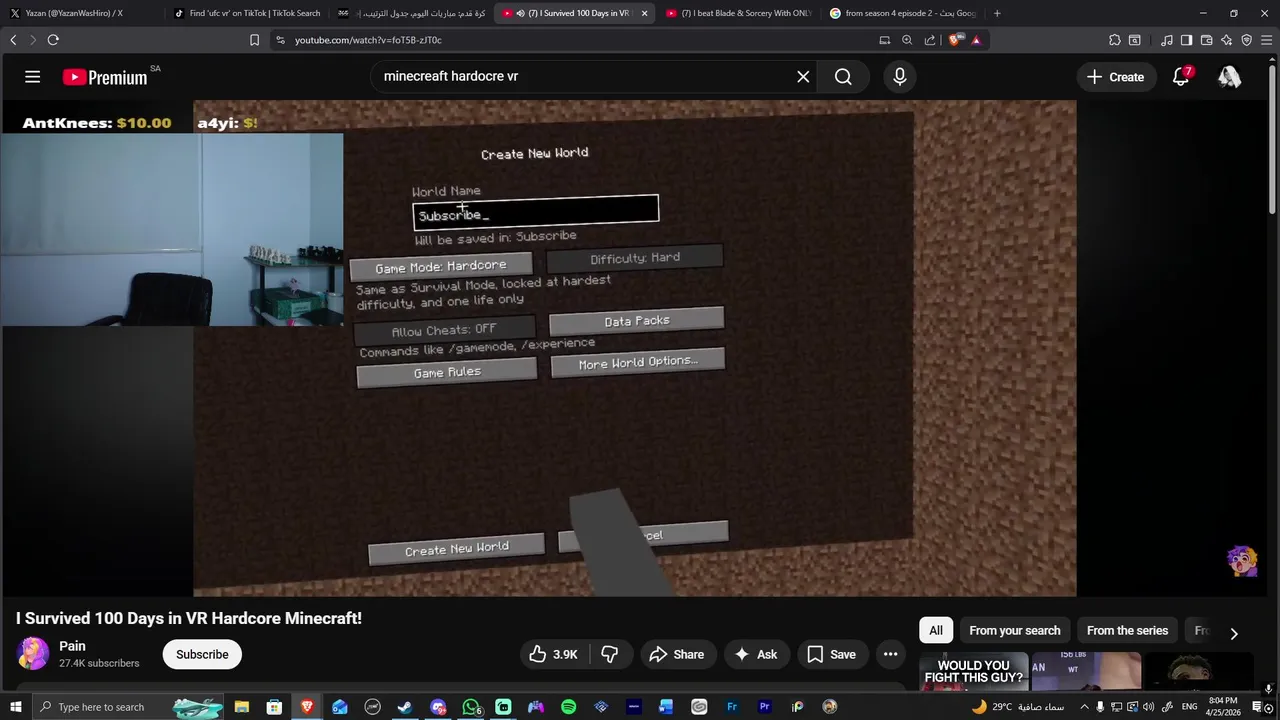The image size is (1280, 720).
Task: Open Brave Shields lion icon
Action: pos(955,40)
